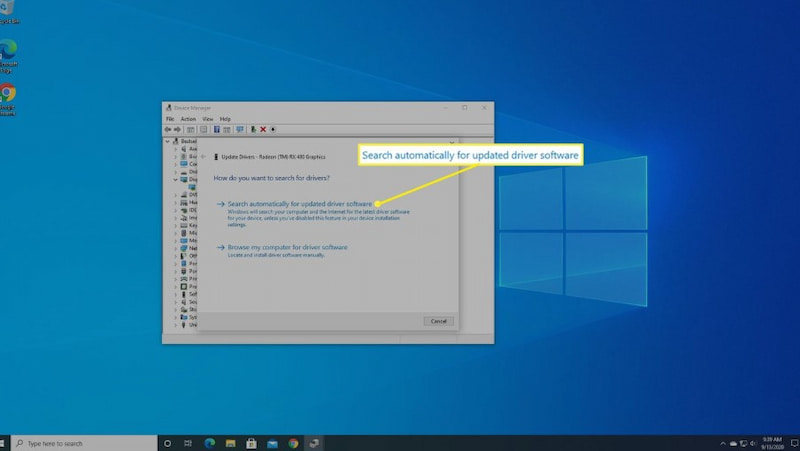This screenshot has width=800, height=451.
Task: Open the Help menu
Action: (x=225, y=119)
